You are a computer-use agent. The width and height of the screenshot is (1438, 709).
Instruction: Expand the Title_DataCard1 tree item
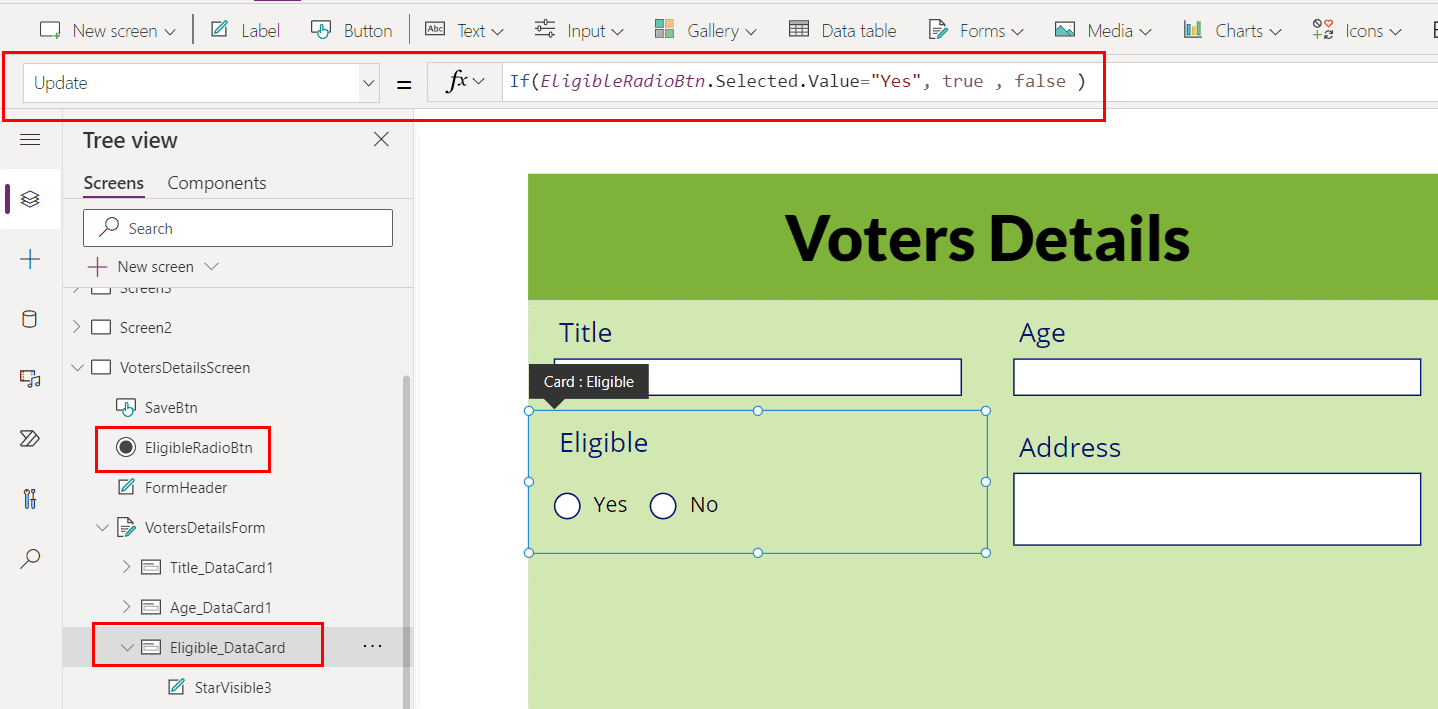click(126, 567)
